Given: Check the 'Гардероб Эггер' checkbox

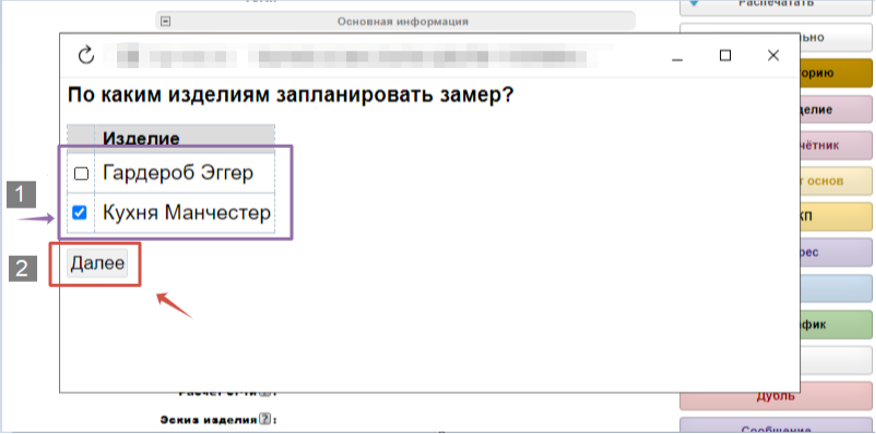Looking at the screenshot, I should (x=81, y=173).
